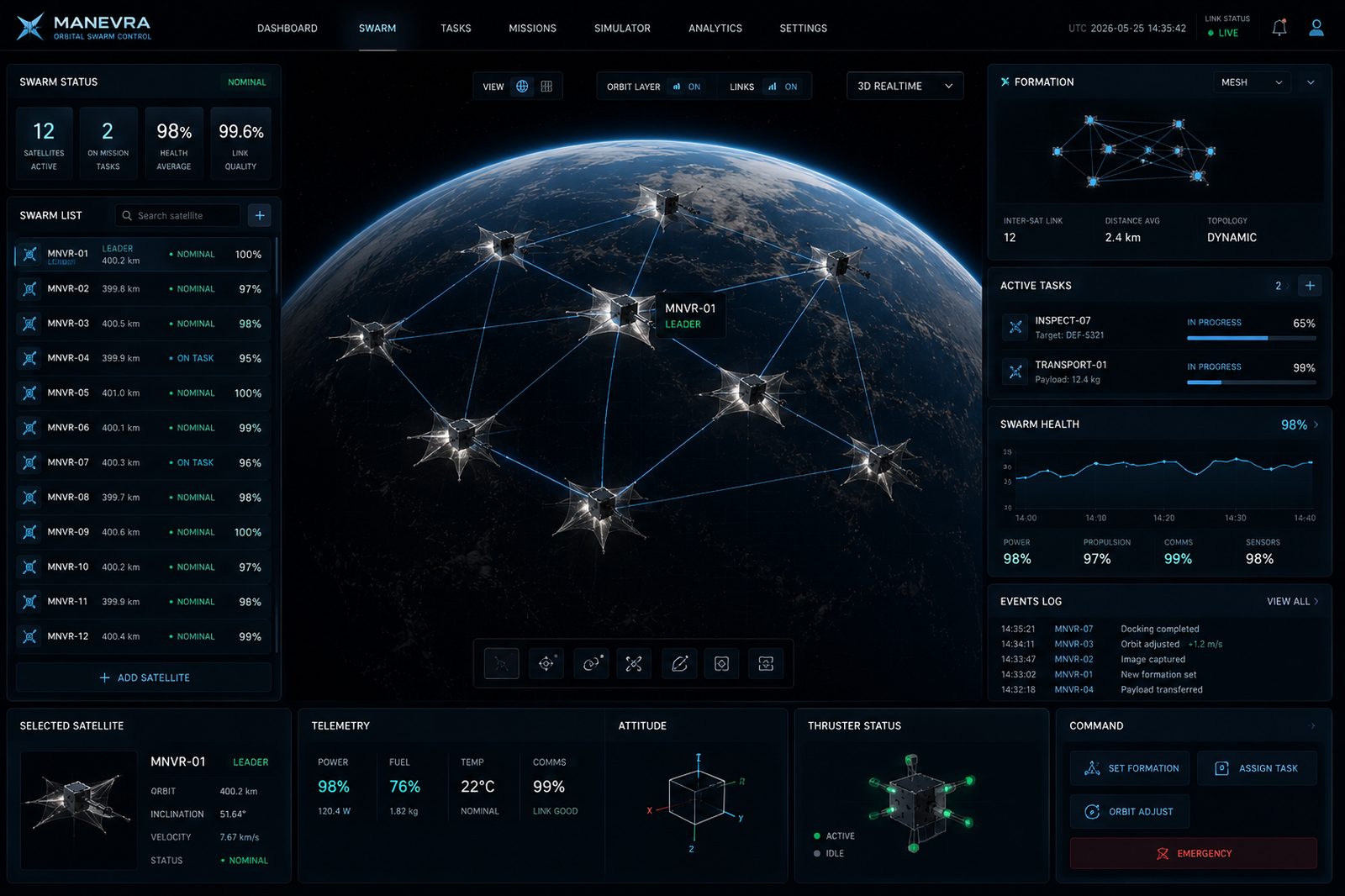Click the MNVR-12 satellite icon in the swarm list
Image resolution: width=1345 pixels, height=896 pixels.
point(30,636)
